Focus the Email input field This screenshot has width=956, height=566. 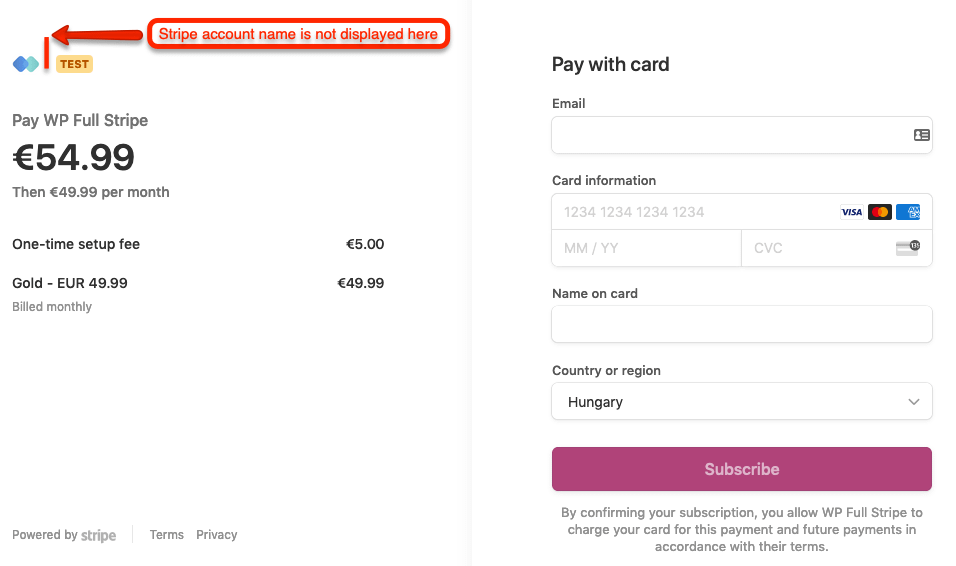coord(730,135)
